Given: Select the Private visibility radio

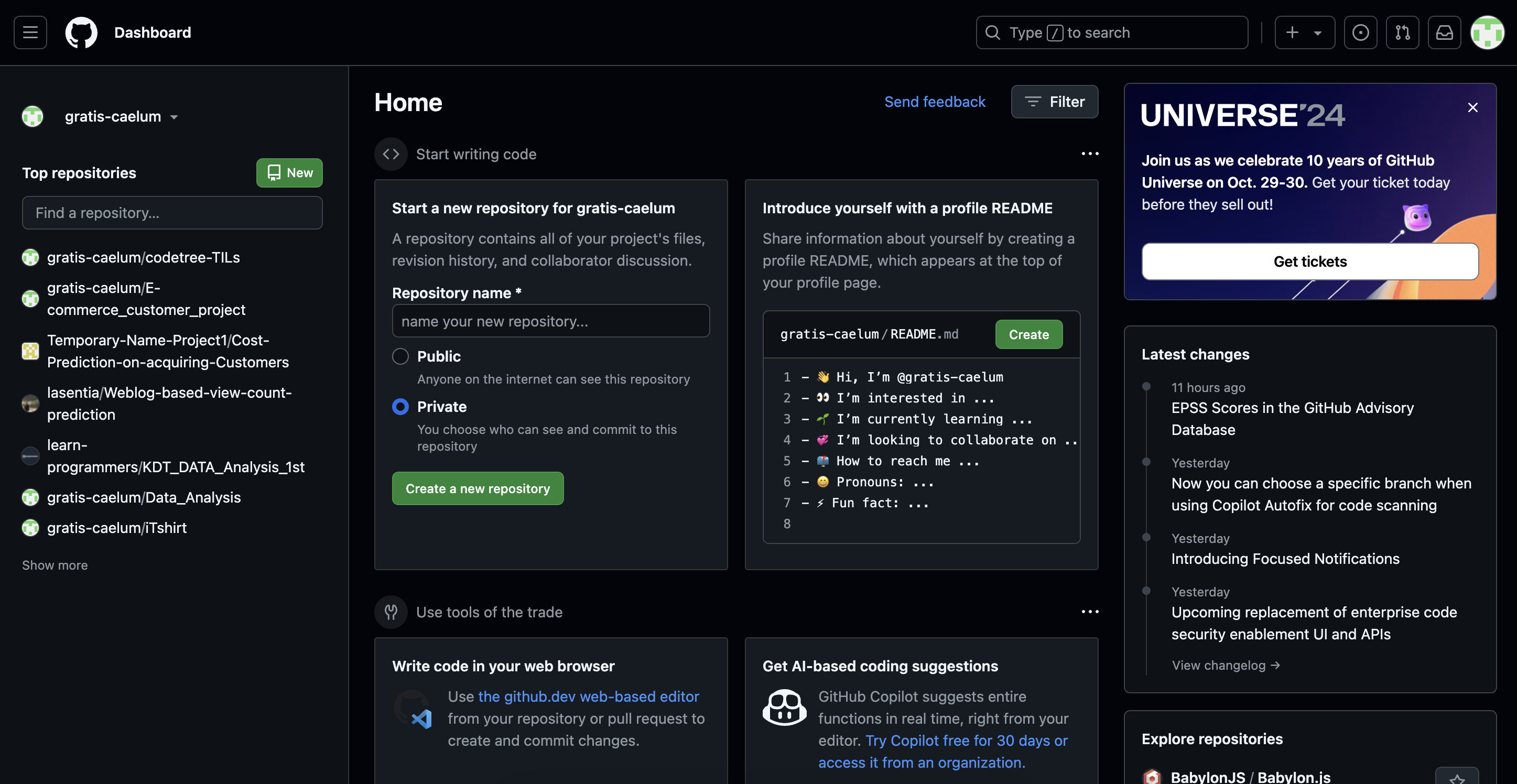Looking at the screenshot, I should point(400,407).
